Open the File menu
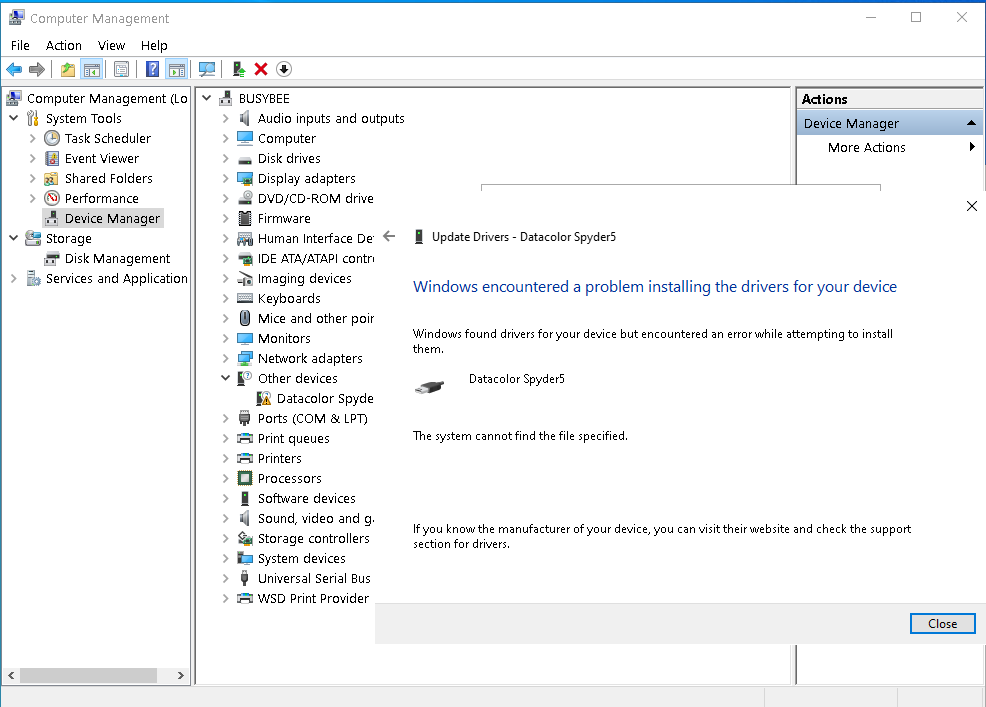The width and height of the screenshot is (986, 707). coord(20,45)
